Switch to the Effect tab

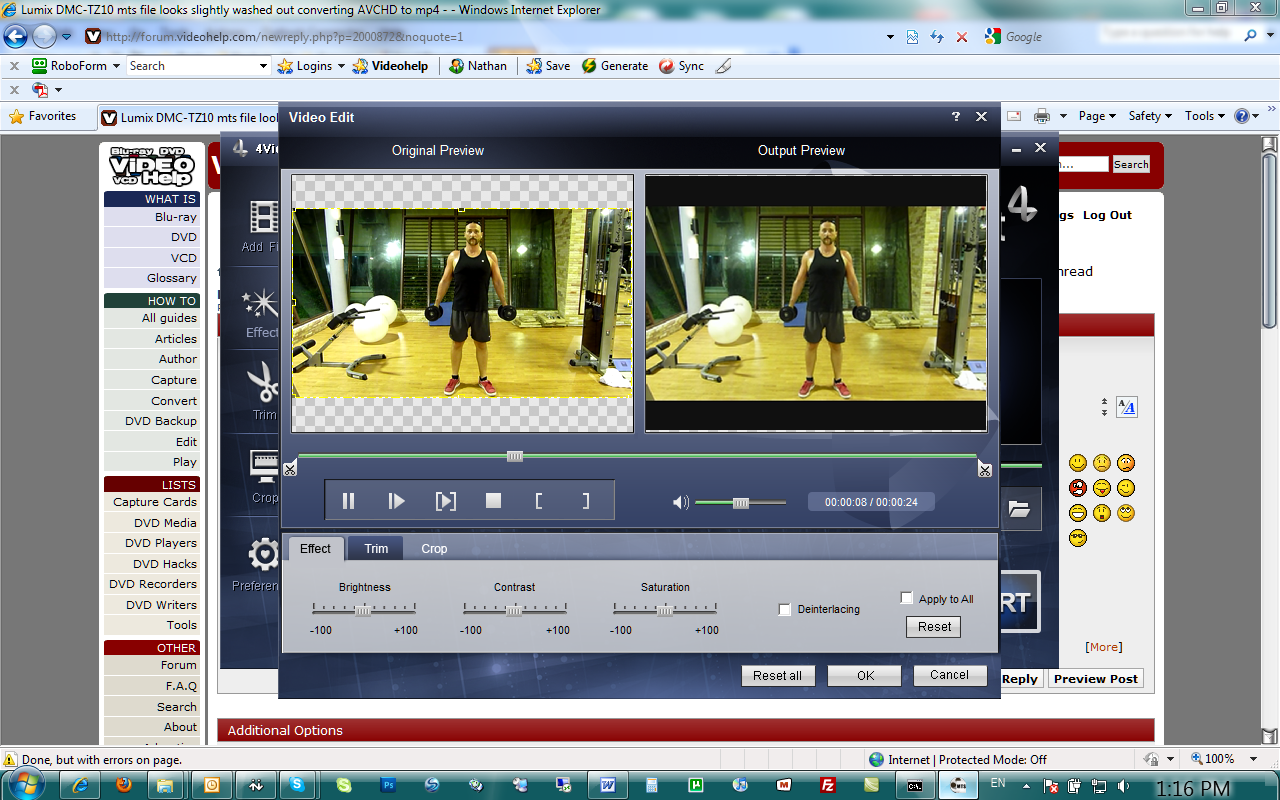point(315,548)
